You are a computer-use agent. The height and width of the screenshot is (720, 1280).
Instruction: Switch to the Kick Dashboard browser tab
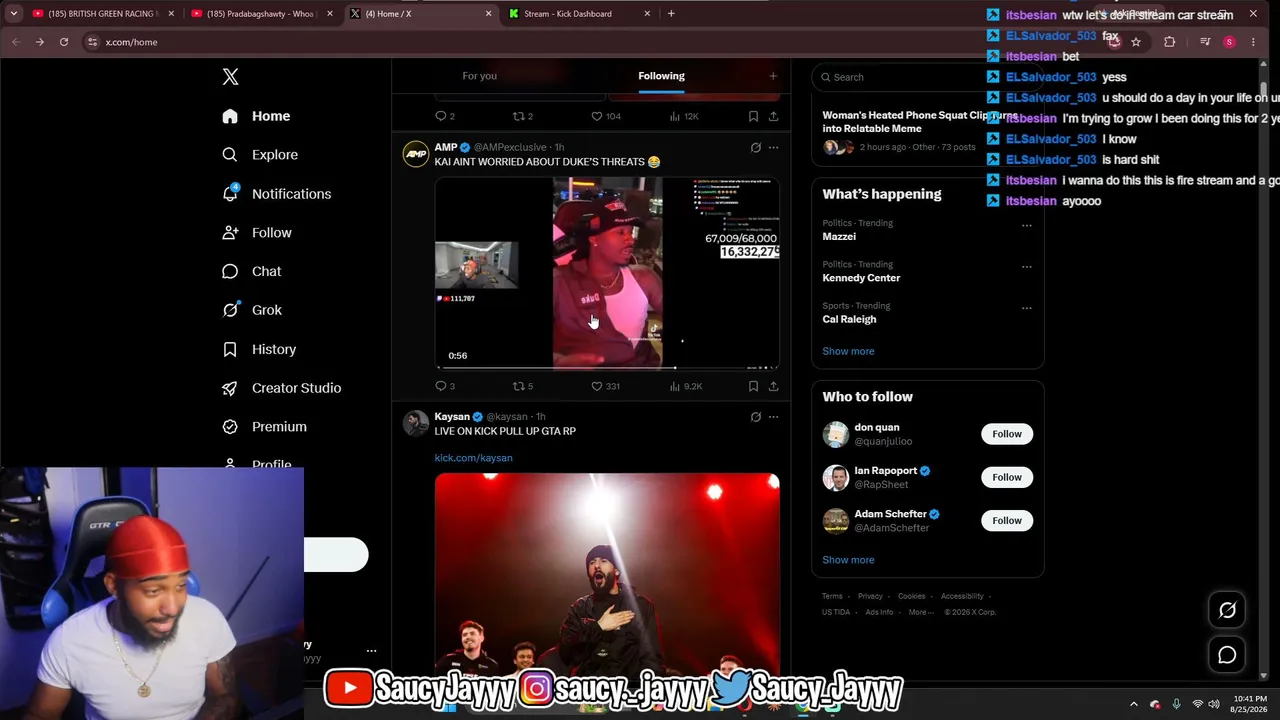(580, 14)
